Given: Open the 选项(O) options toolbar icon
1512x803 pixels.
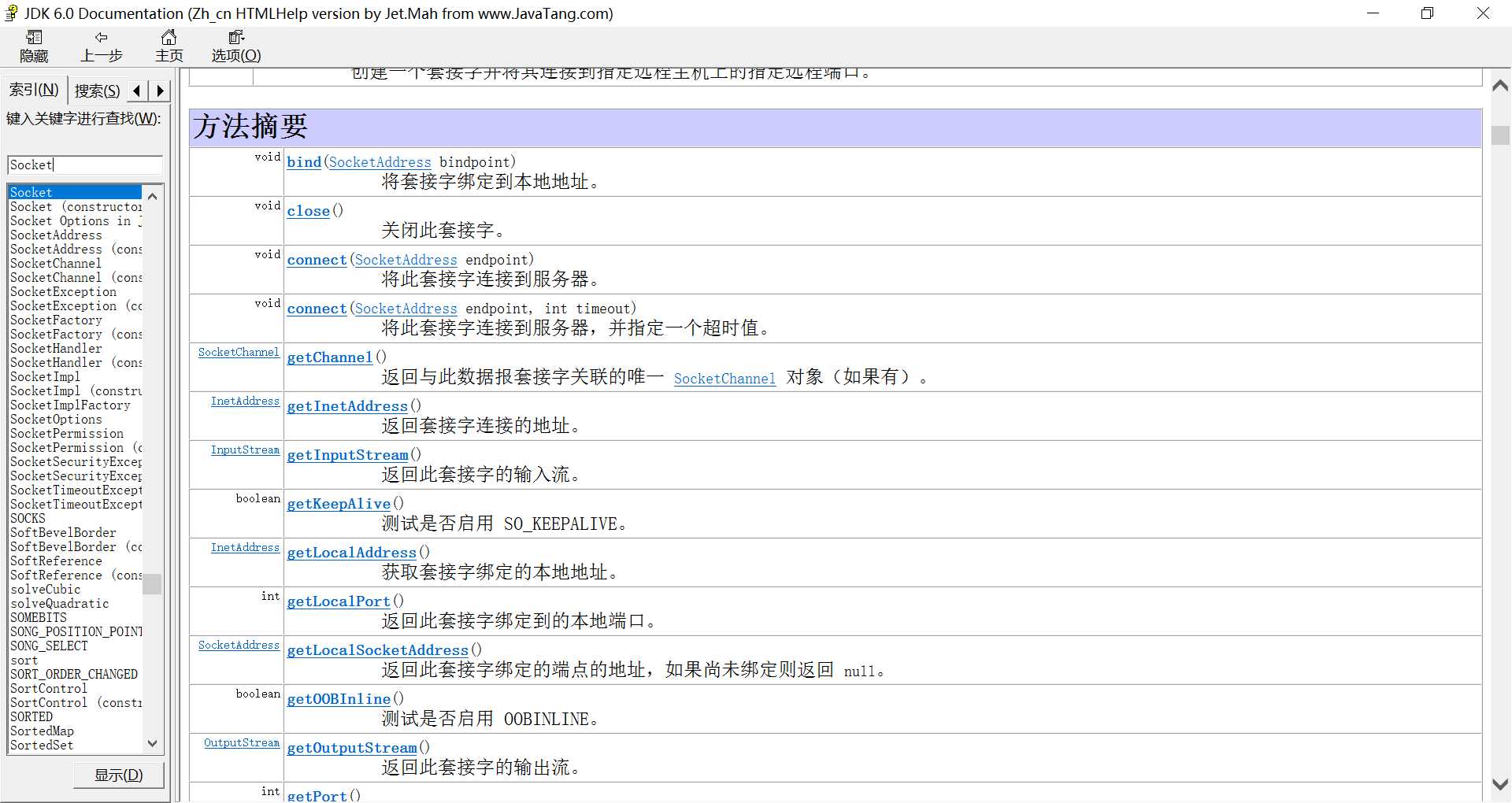Looking at the screenshot, I should pos(236,46).
